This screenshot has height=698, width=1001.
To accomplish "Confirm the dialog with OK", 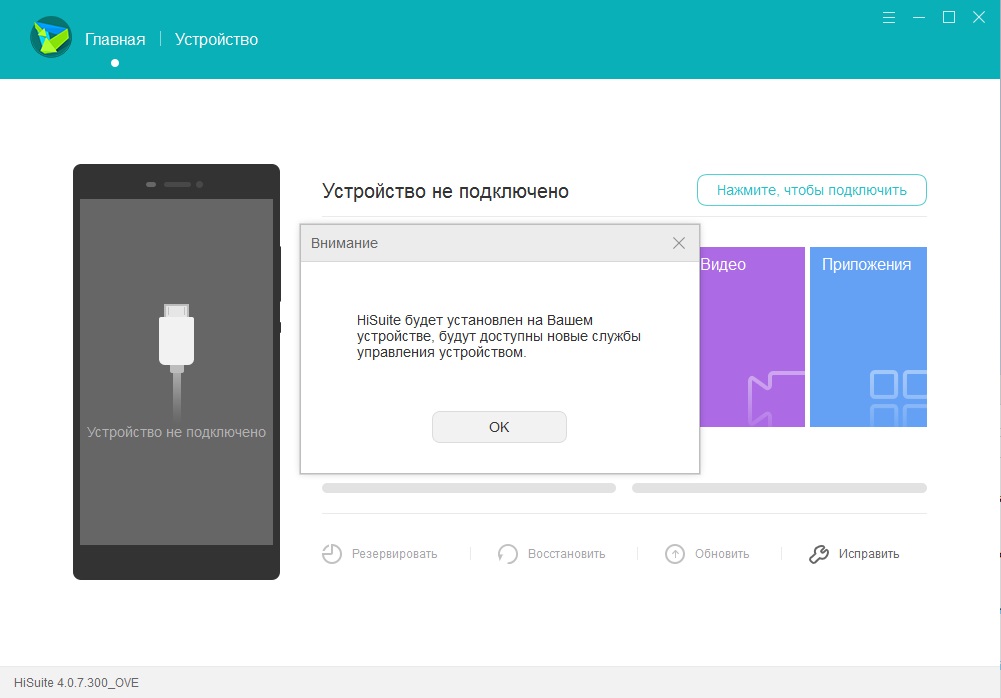I will point(499,427).
